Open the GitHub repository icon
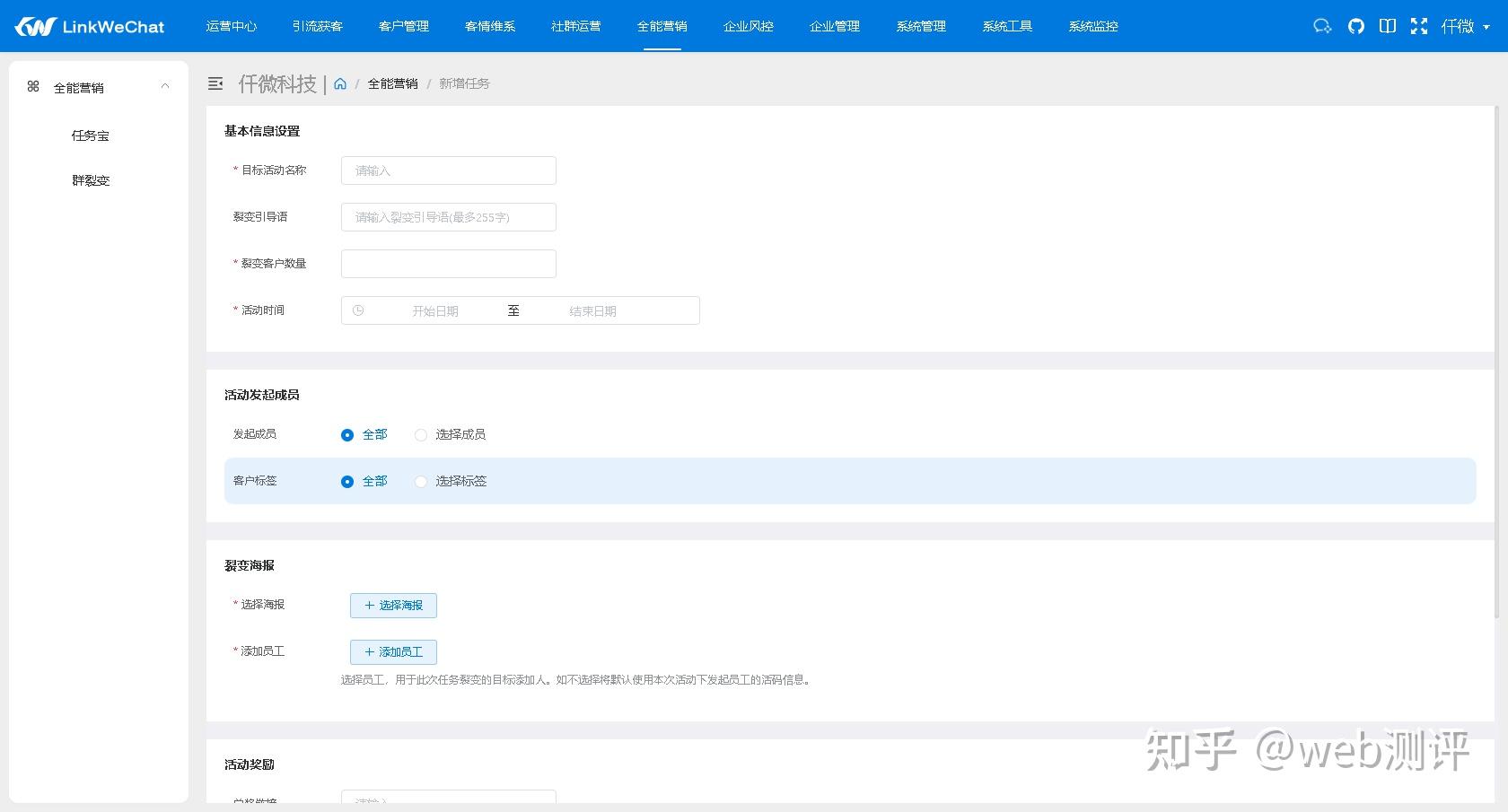 click(x=1355, y=26)
